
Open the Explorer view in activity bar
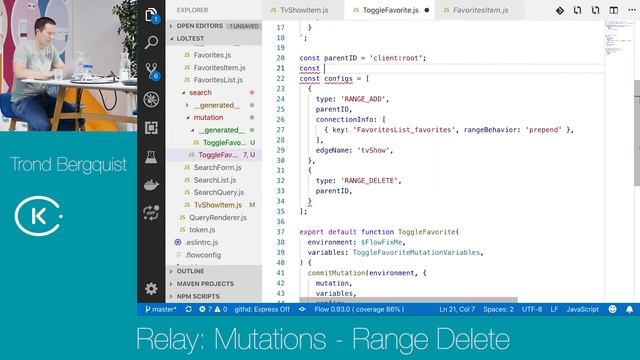pos(151,15)
